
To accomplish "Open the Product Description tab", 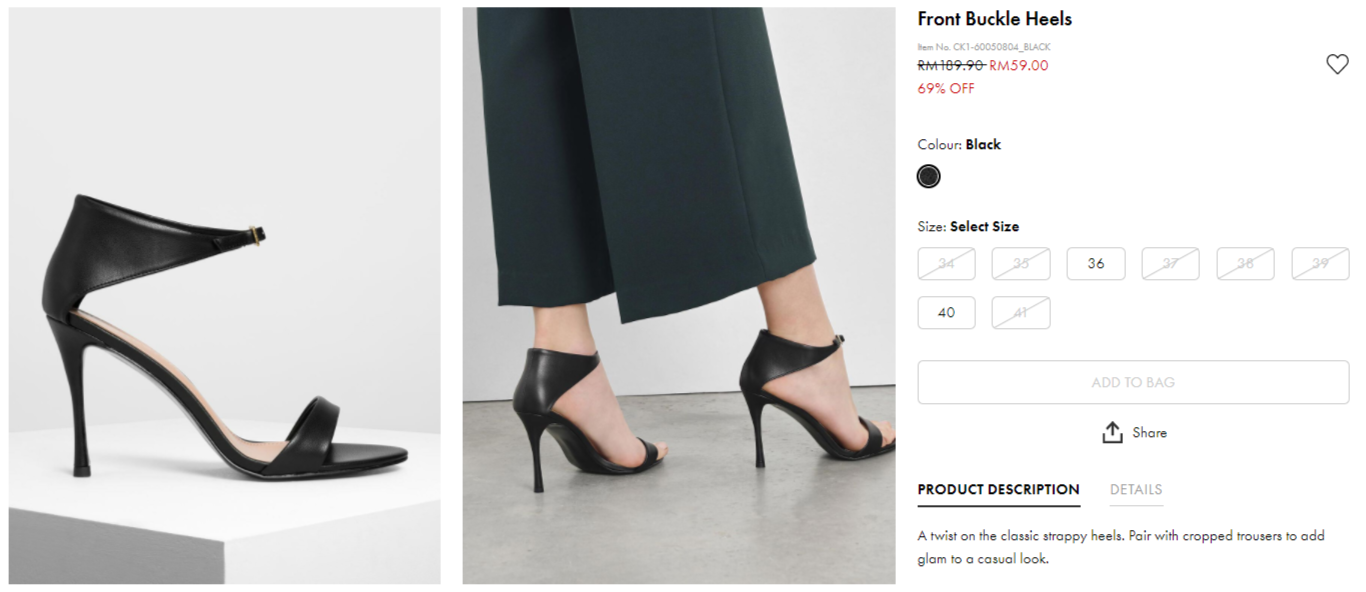I will pyautogui.click(x=998, y=490).
